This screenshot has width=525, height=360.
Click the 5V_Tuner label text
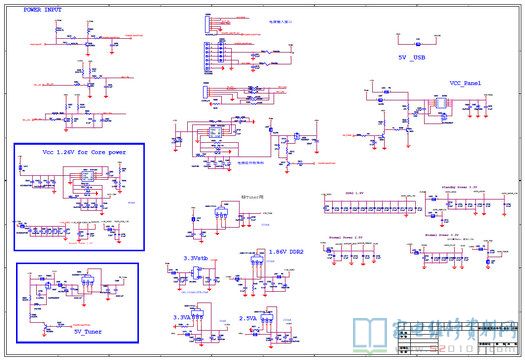(88, 332)
